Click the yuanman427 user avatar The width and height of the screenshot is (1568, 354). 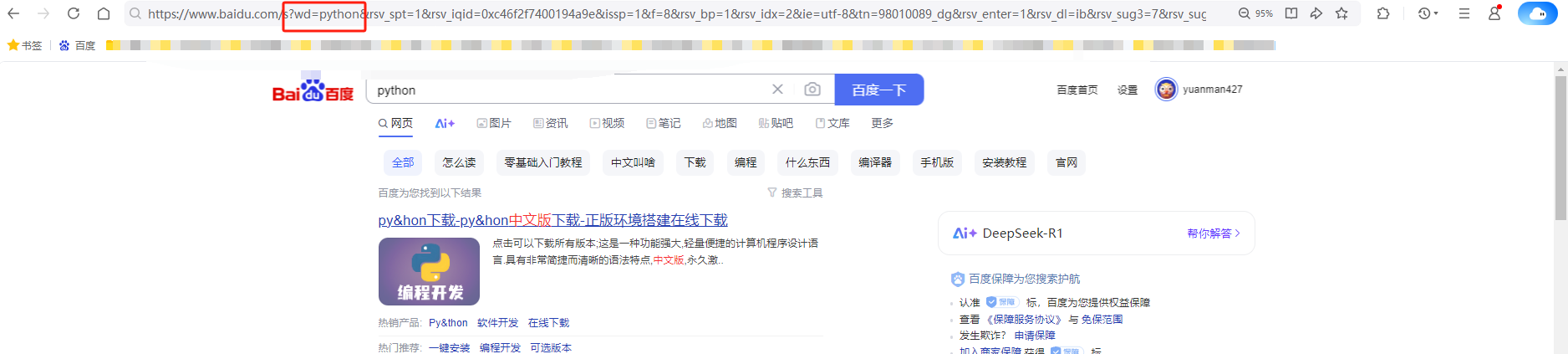pos(1166,89)
